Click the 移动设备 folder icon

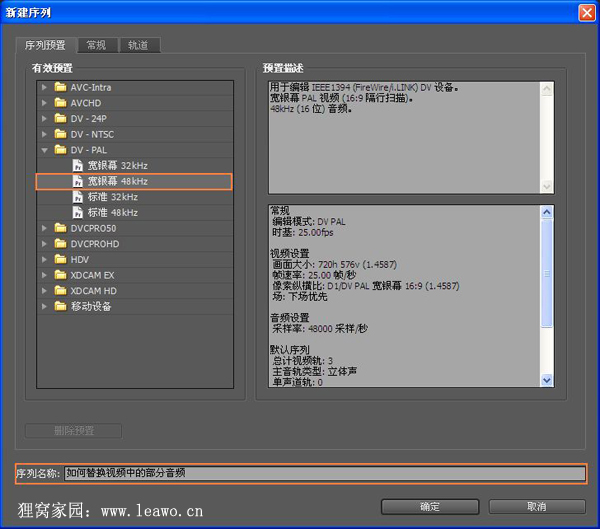[x=60, y=306]
